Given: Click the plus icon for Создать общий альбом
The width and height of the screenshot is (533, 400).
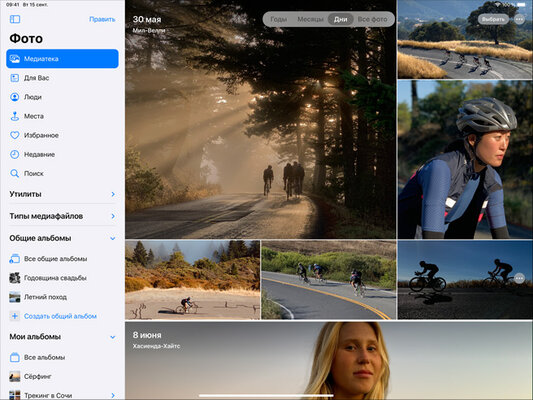Looking at the screenshot, I should pos(15,316).
